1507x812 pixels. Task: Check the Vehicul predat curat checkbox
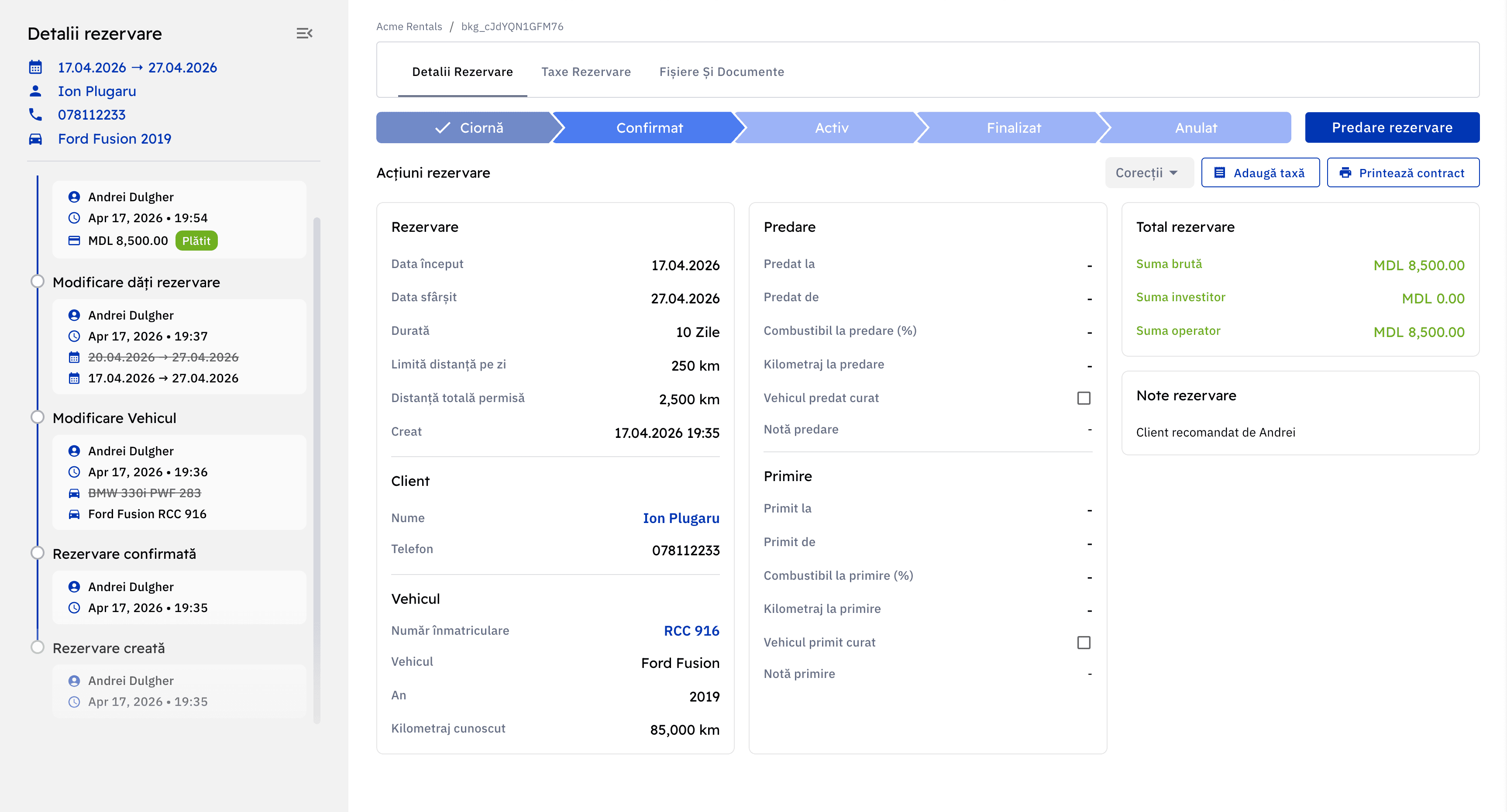(1084, 399)
